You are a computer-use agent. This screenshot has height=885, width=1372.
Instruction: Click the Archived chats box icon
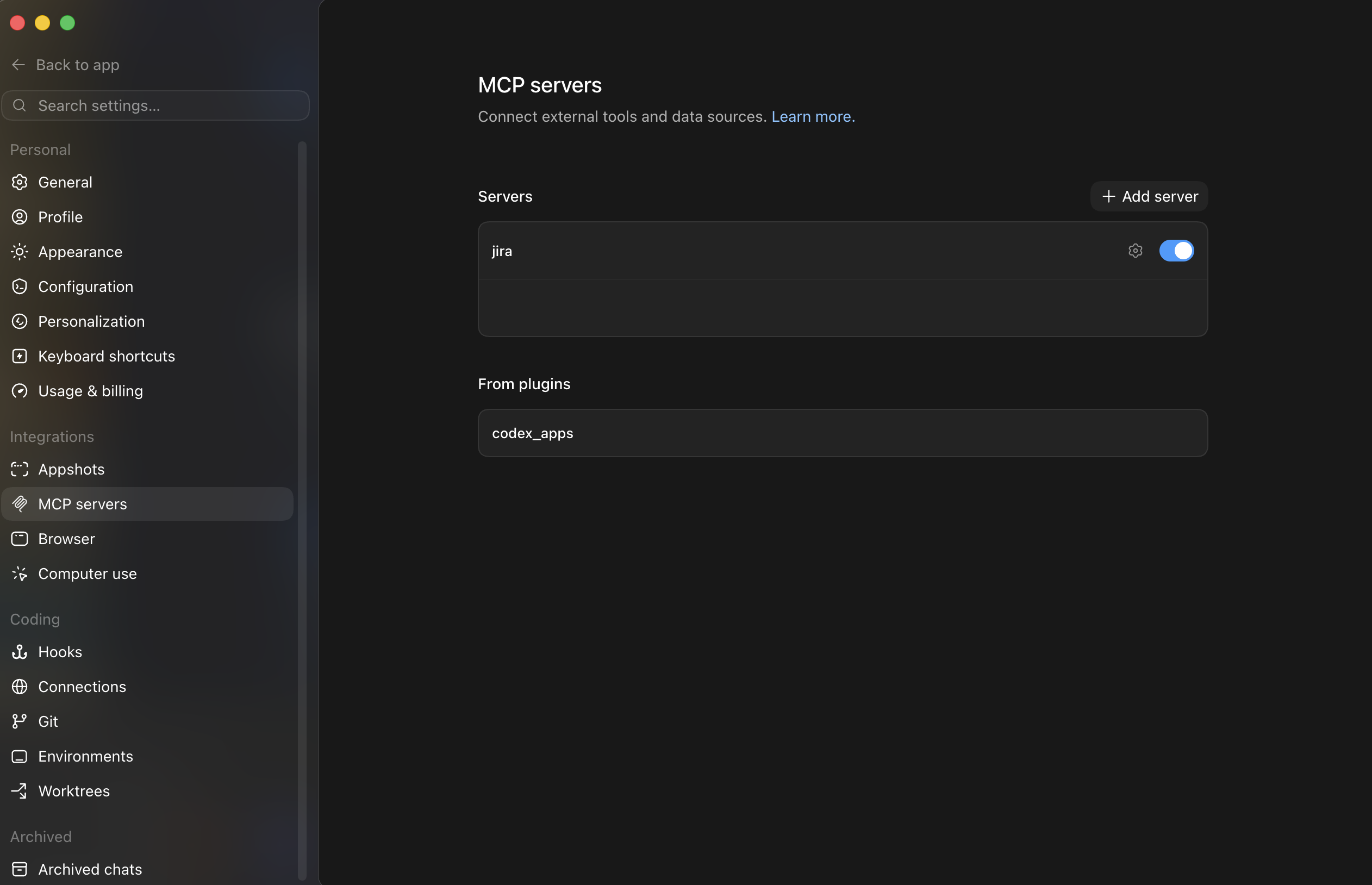[x=20, y=869]
